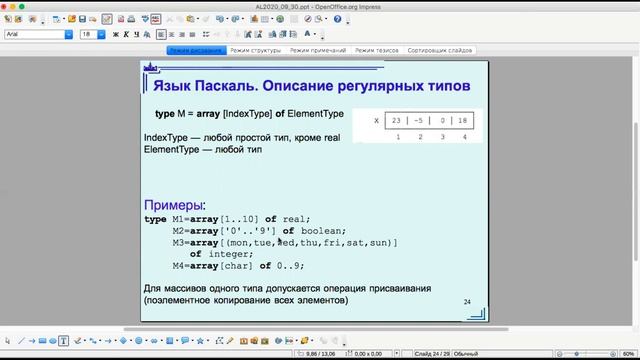This screenshot has width=640, height=360.
Task: Click the zoom out minus button
Action: 560,354
